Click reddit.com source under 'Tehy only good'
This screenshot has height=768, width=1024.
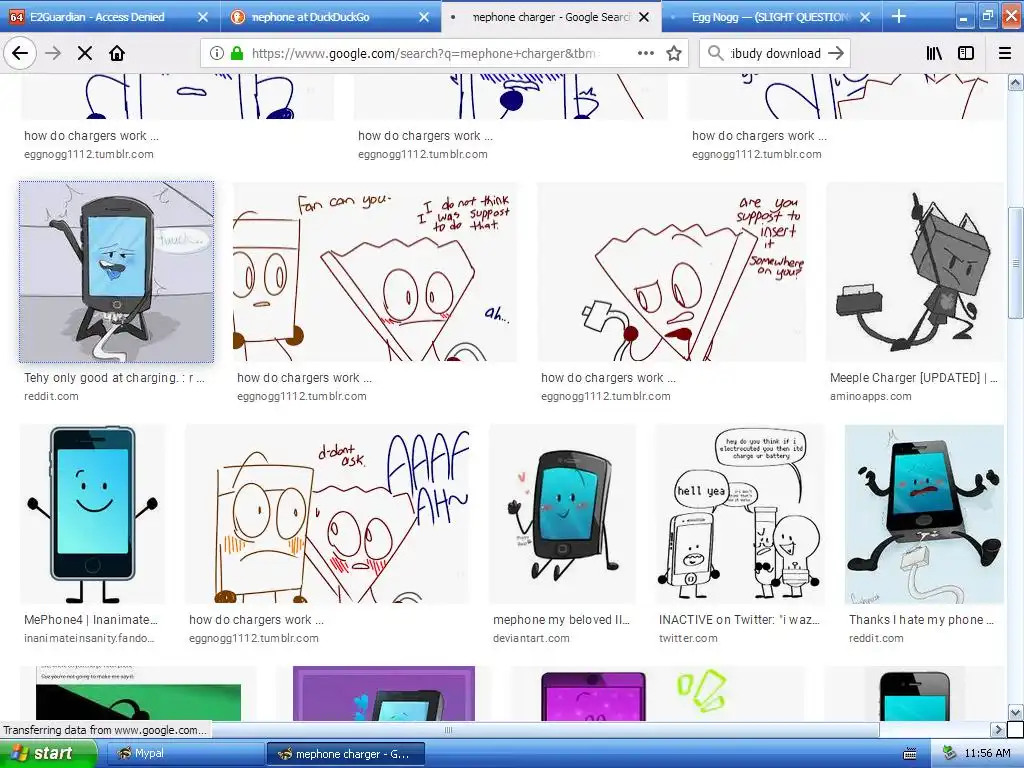pyautogui.click(x=51, y=396)
